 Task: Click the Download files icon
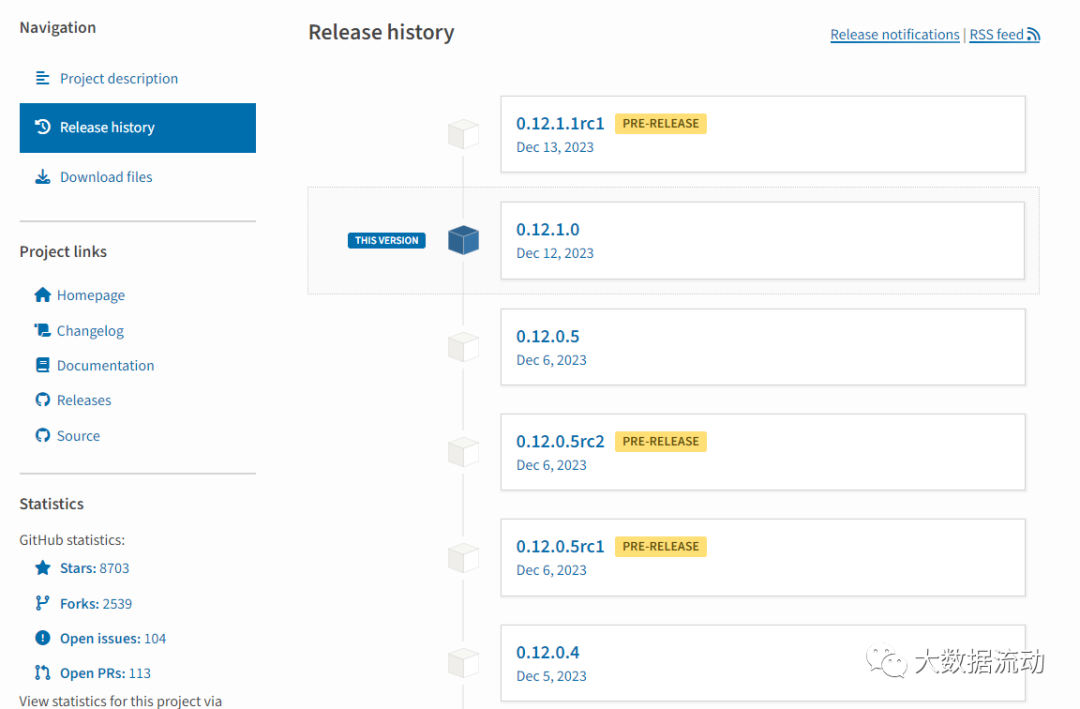[41, 176]
